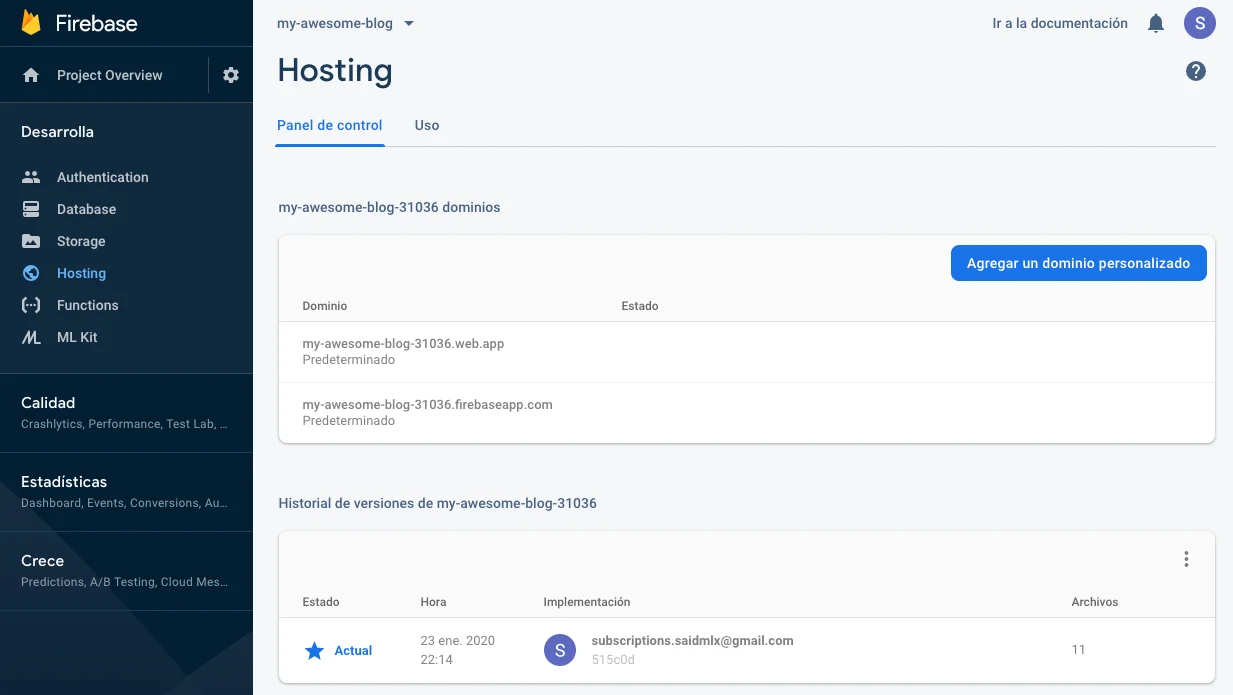Click the ML Kit icon
Image resolution: width=1233 pixels, height=695 pixels.
tap(31, 337)
